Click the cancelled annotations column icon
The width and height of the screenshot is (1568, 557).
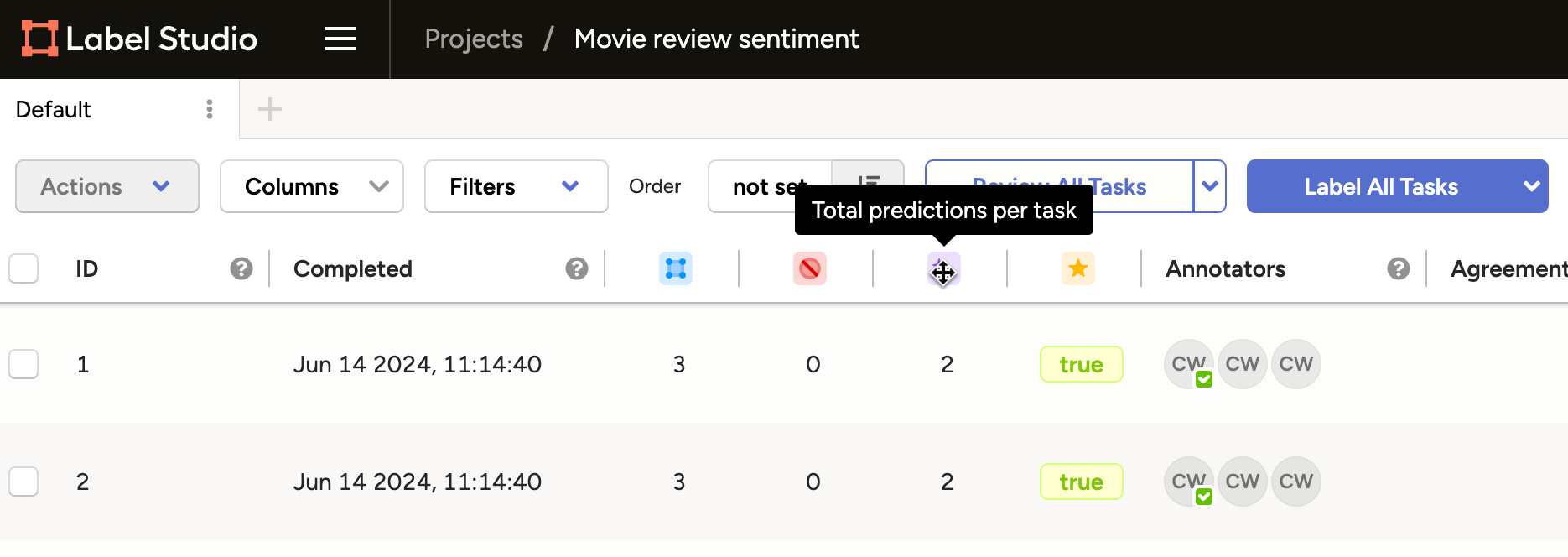[809, 268]
